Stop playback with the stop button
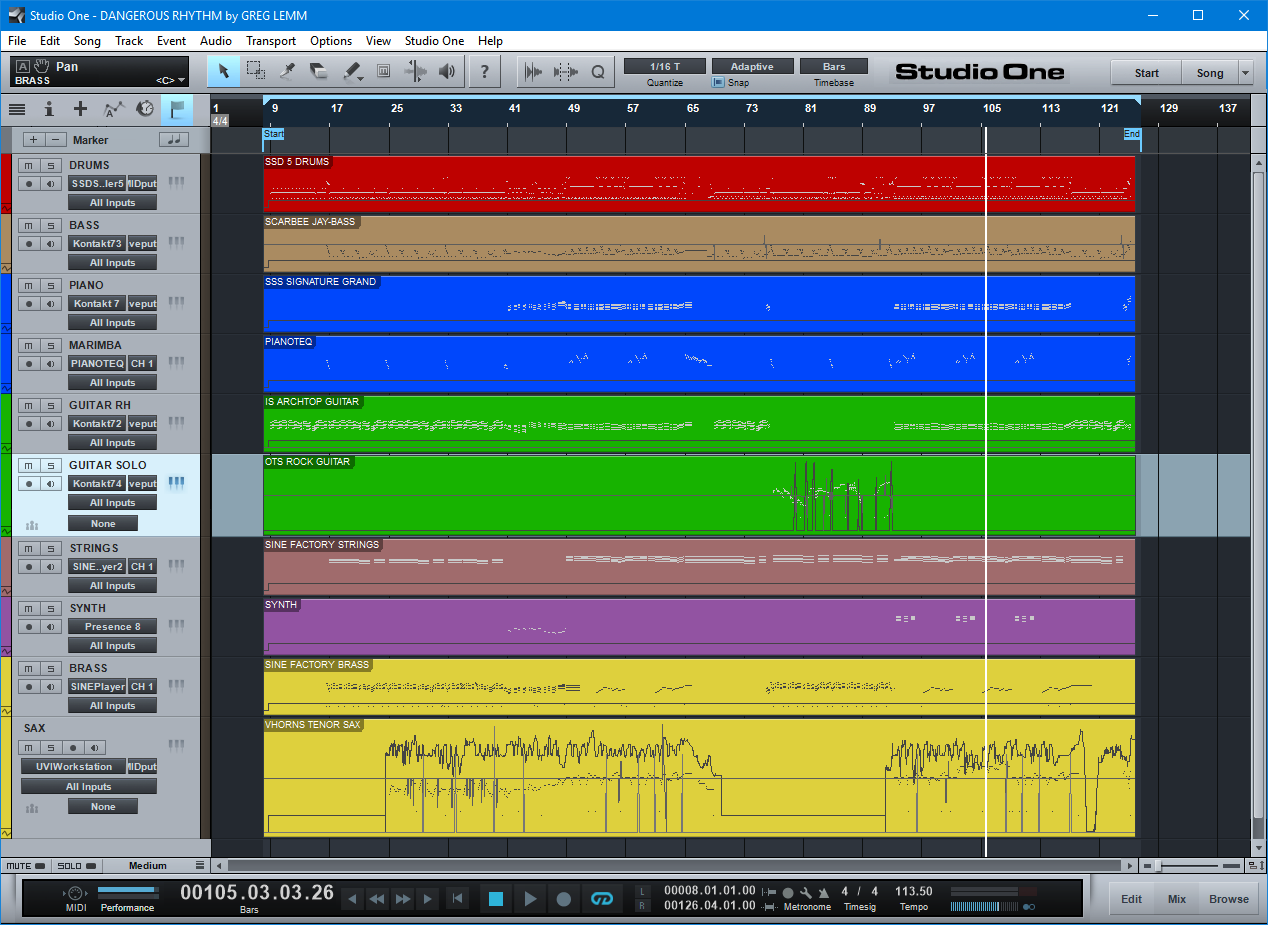Image resolution: width=1268 pixels, height=925 pixels. coord(496,899)
